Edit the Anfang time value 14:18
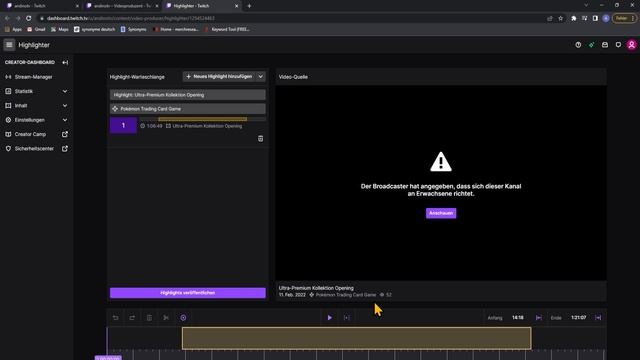Screen dimensions: 640x360 (518, 318)
